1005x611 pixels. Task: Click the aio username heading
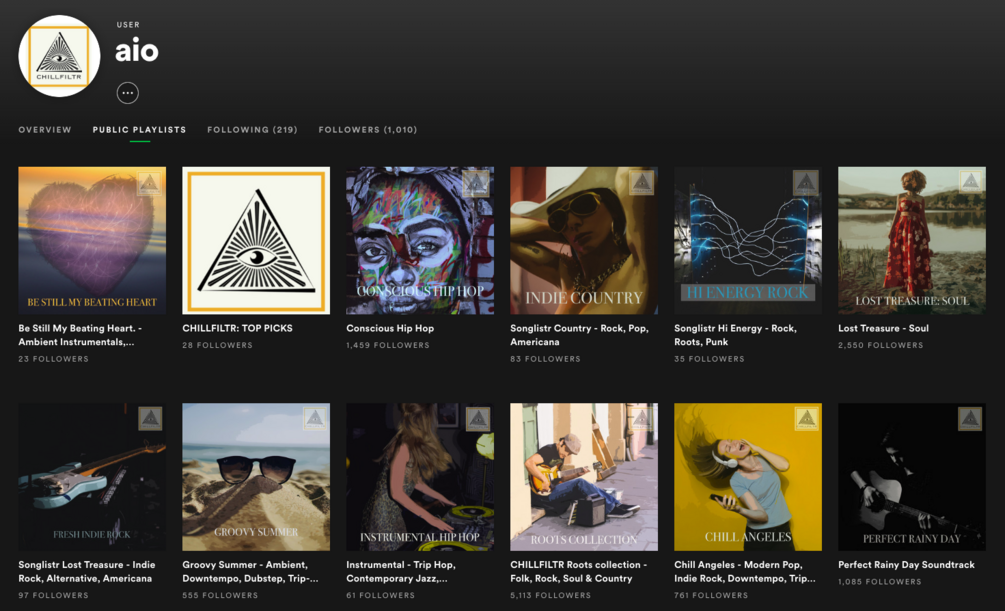tap(137, 51)
